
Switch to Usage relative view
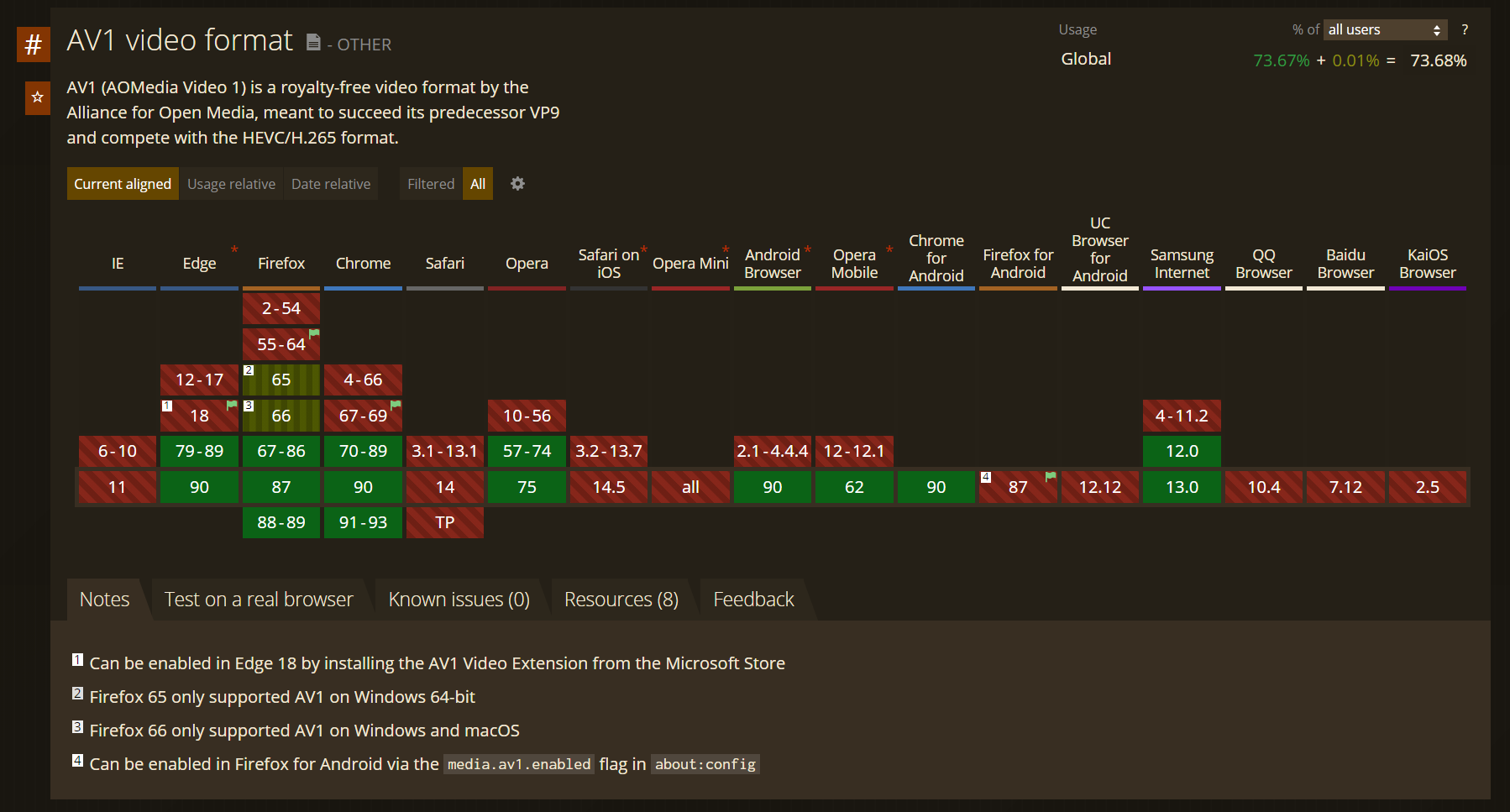tap(231, 184)
